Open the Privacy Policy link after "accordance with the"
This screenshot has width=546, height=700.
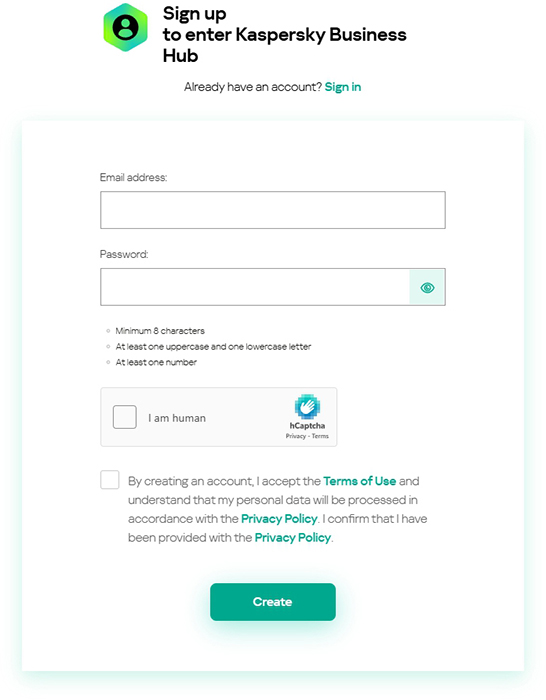tap(279, 519)
